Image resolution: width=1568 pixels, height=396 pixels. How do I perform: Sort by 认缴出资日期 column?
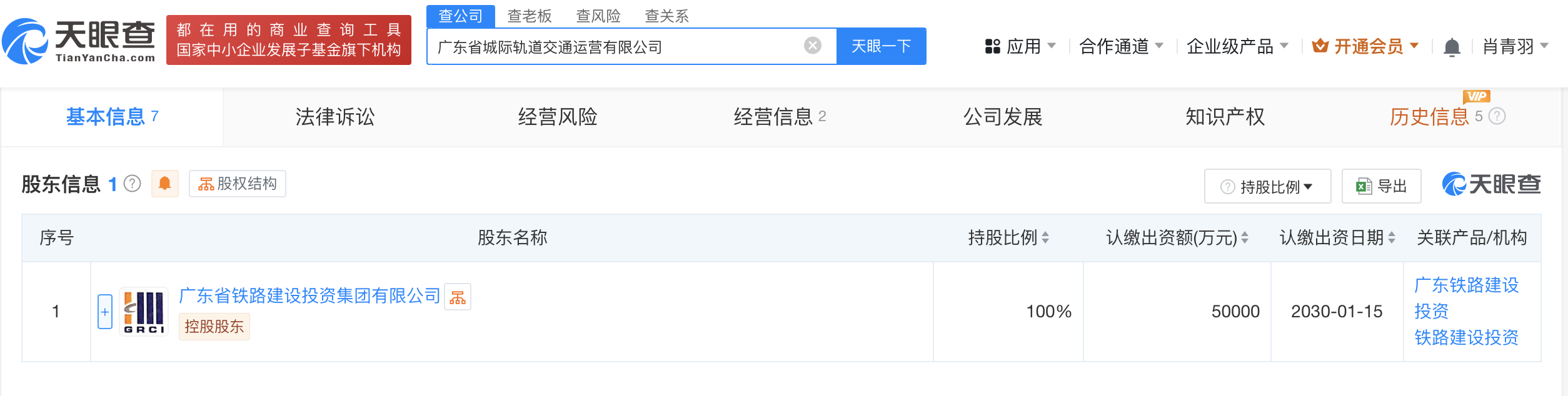pyautogui.click(x=1392, y=237)
